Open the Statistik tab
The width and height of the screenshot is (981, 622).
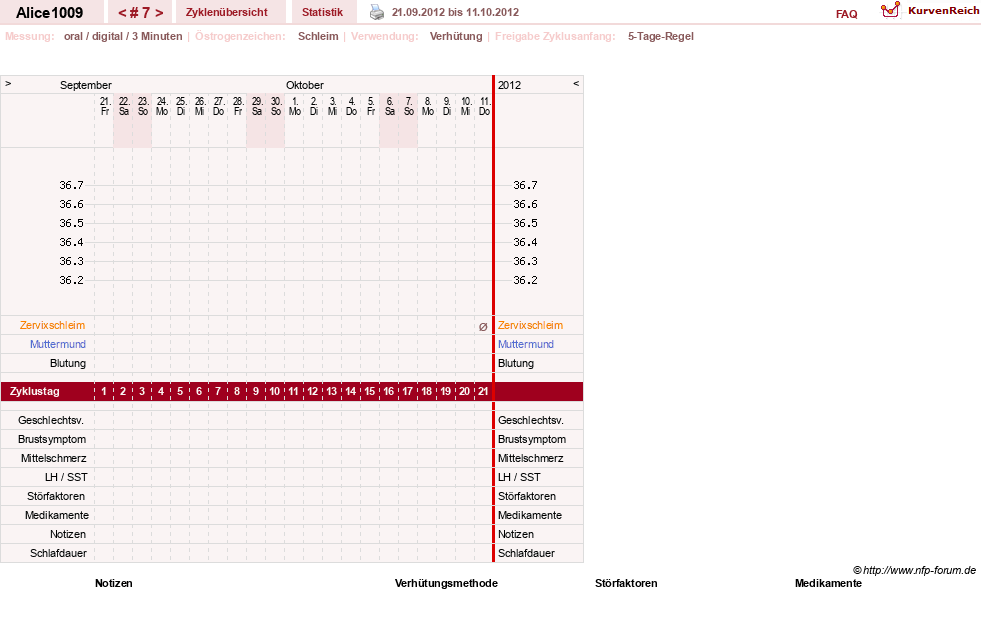coord(322,12)
